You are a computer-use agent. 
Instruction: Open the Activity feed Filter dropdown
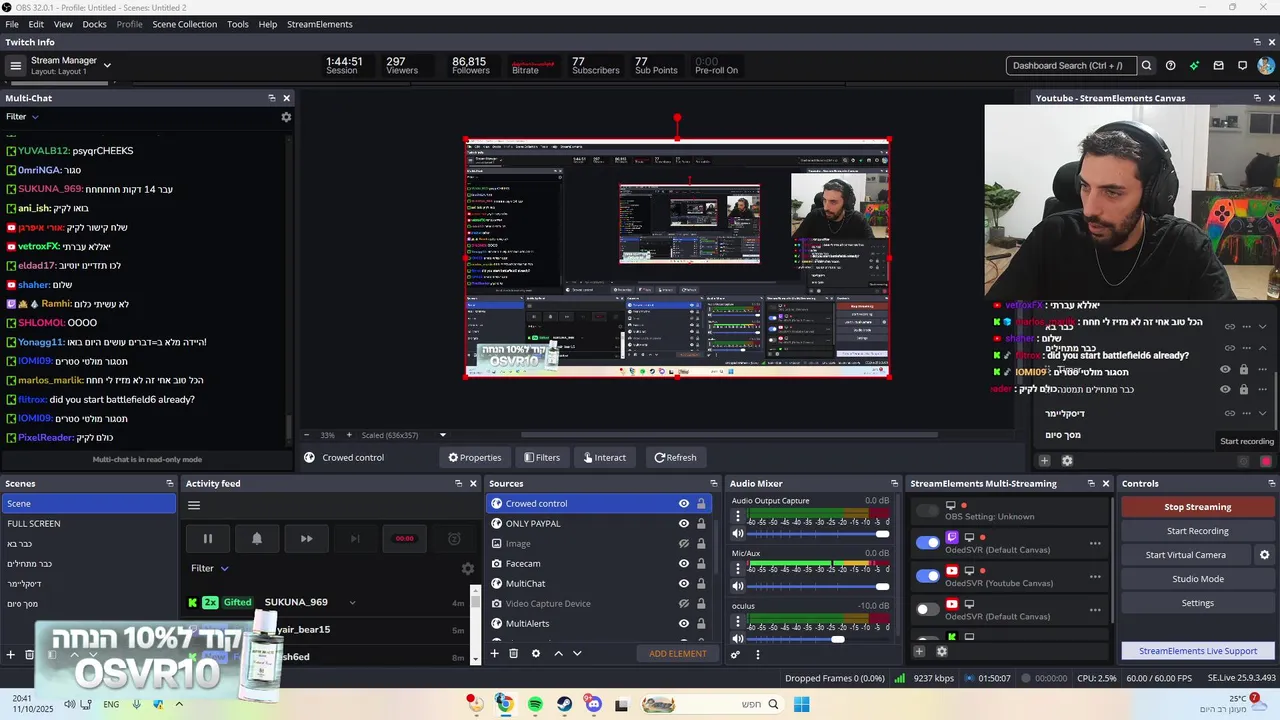coord(210,568)
